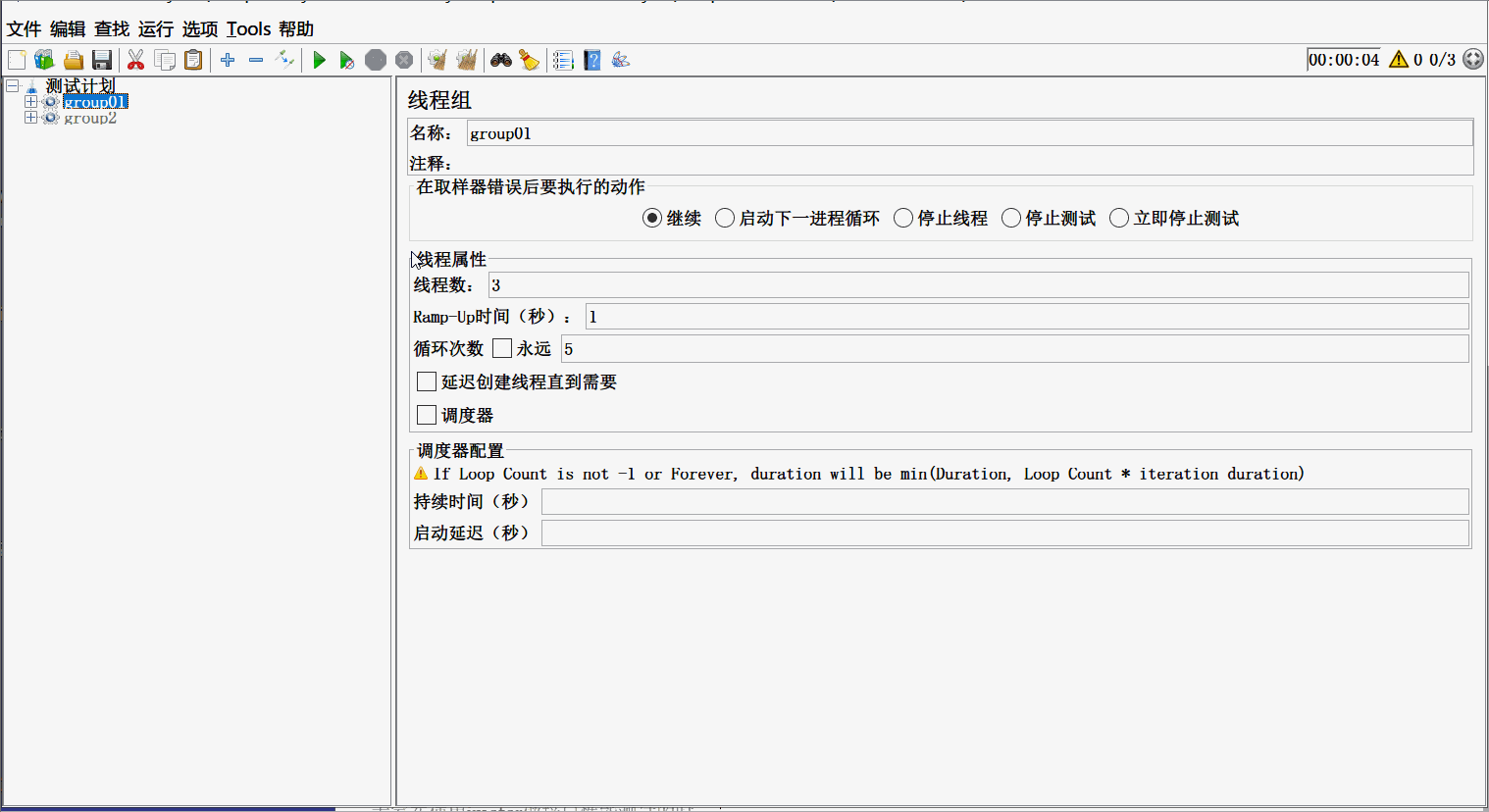Viewport: 1489px width, 812px height.
Task: Open Search with the binoculars icon
Action: [x=501, y=60]
